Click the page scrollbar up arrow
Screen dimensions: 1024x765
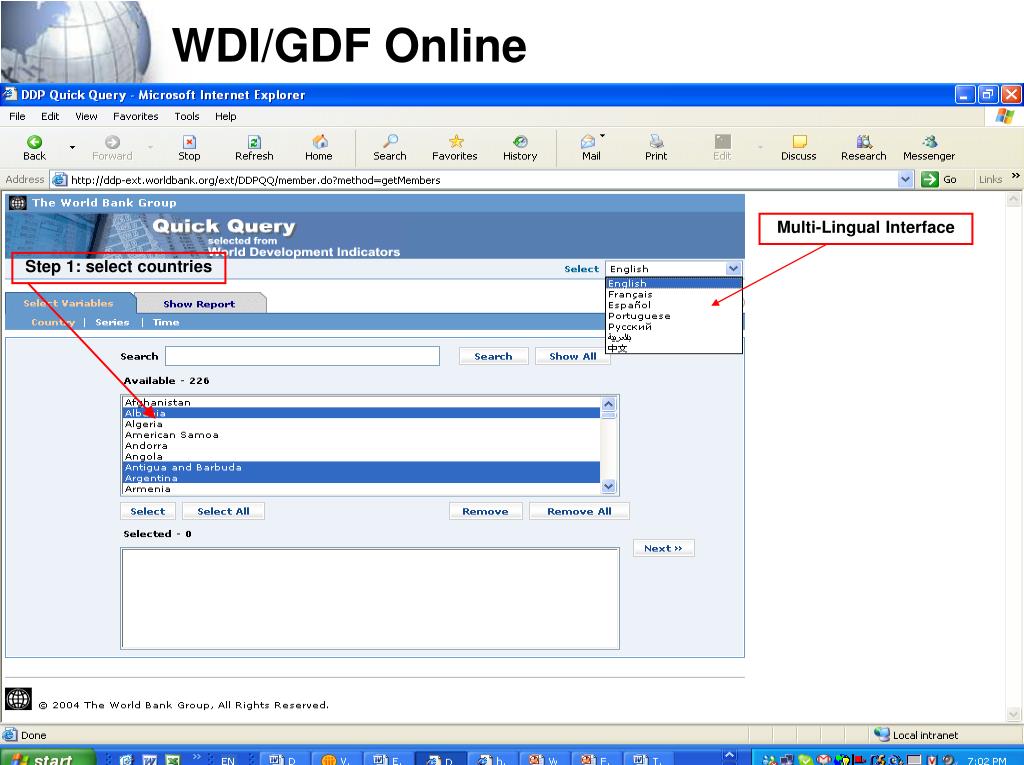[1014, 200]
